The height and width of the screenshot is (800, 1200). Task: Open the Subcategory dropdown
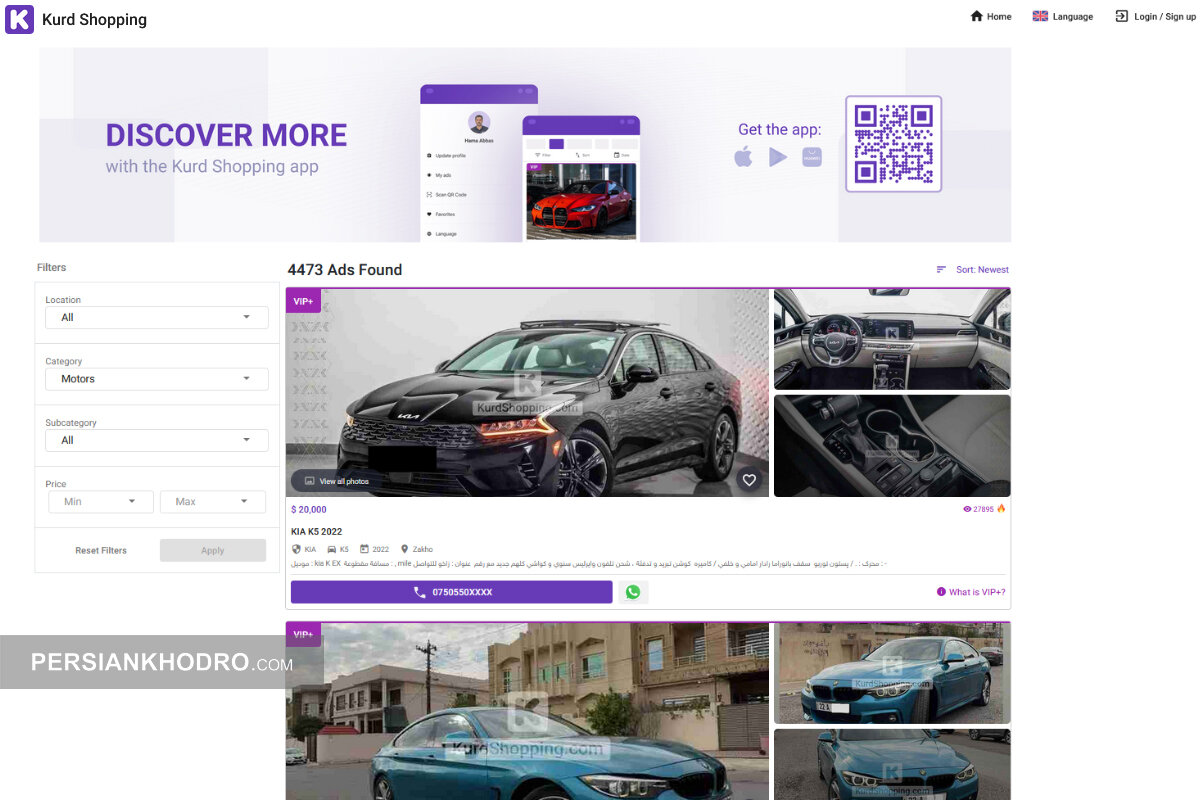pyautogui.click(x=157, y=440)
